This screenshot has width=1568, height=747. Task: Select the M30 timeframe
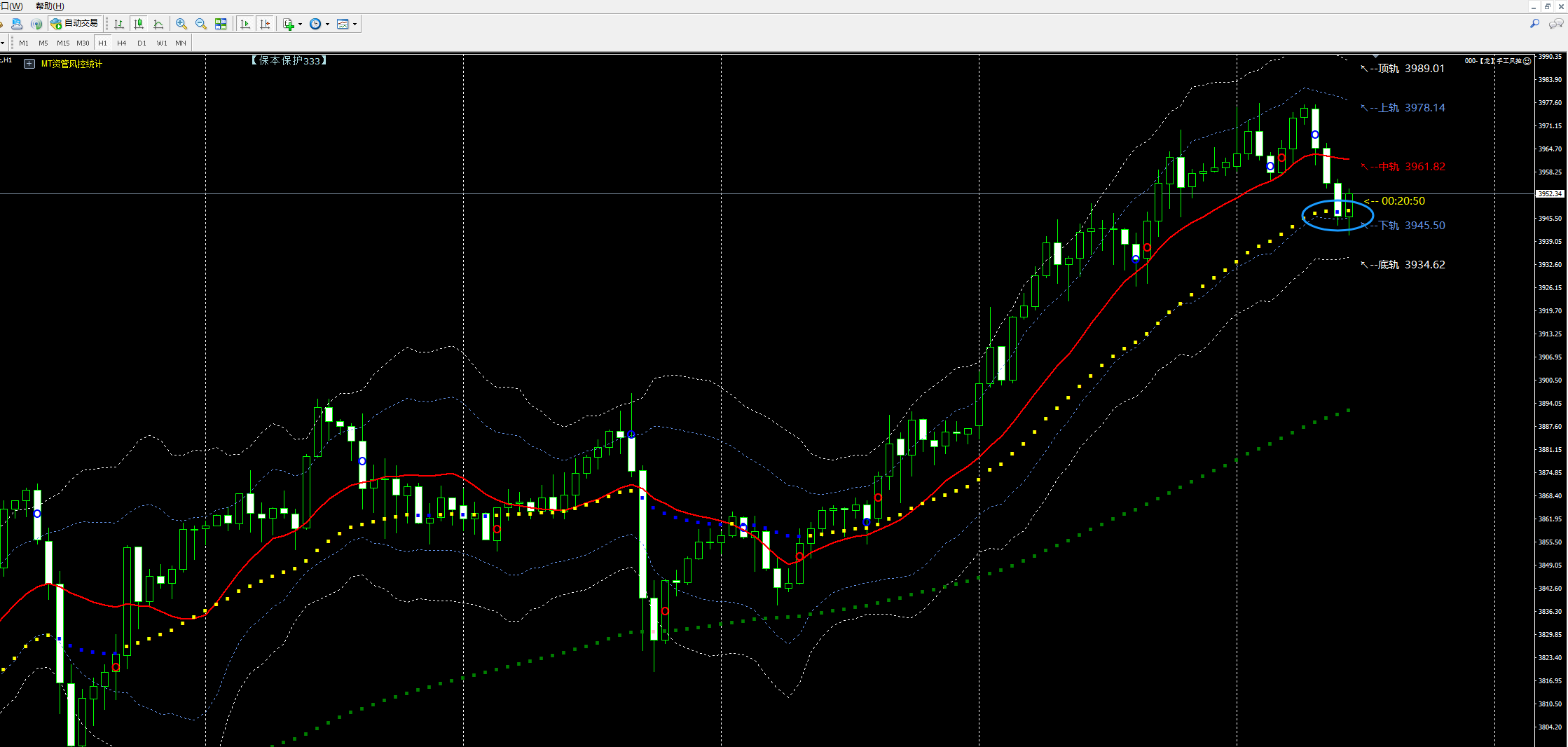[x=83, y=43]
